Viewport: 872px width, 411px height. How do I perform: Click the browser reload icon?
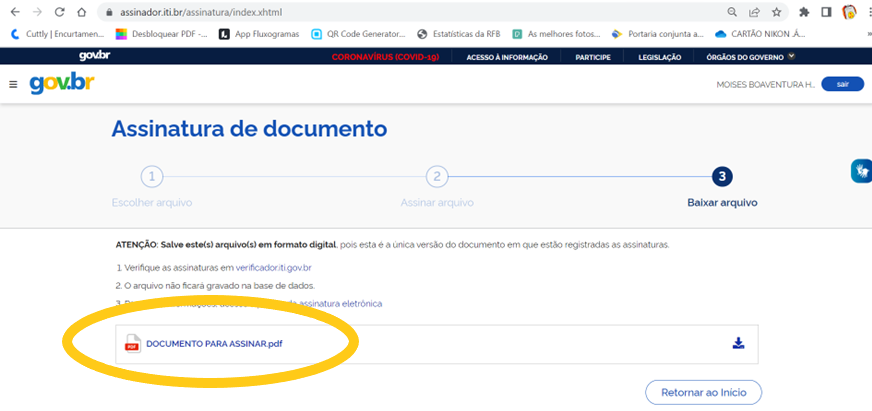(60, 12)
